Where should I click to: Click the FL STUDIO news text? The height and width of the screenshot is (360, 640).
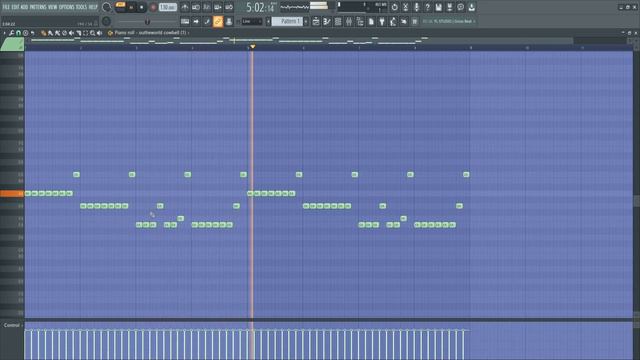[449, 21]
